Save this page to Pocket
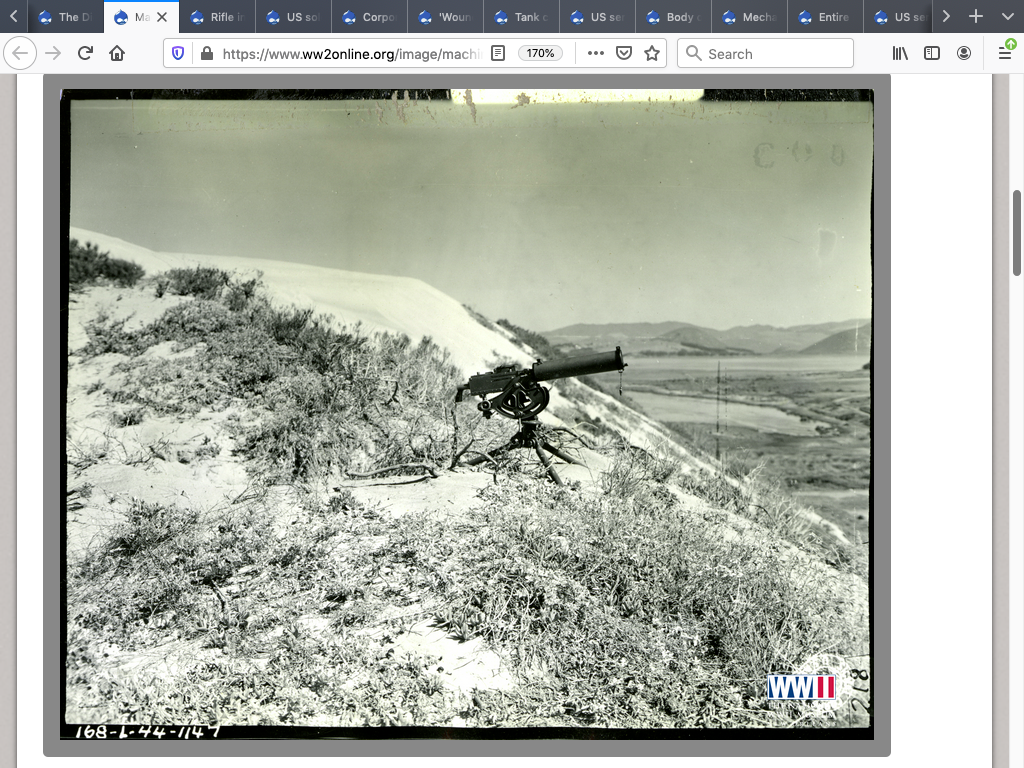This screenshot has width=1024, height=768. point(624,54)
